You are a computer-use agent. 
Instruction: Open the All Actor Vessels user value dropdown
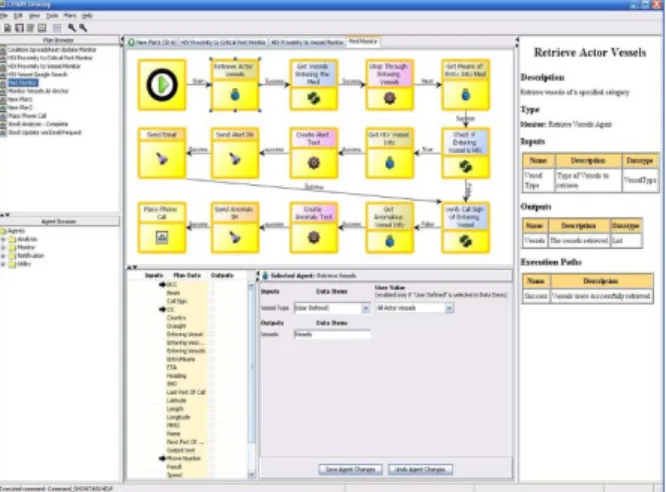[x=449, y=308]
